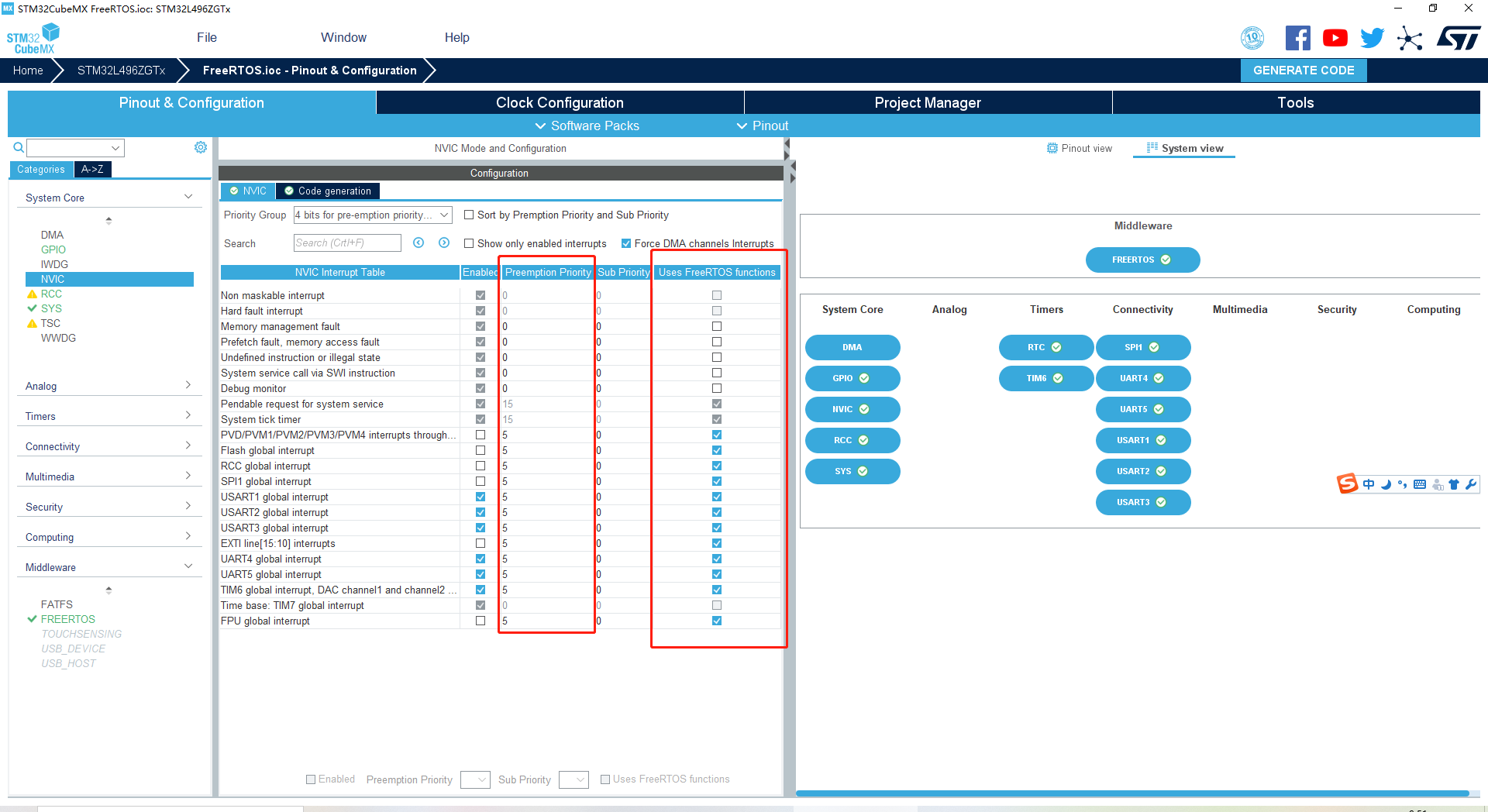This screenshot has width=1488, height=812.
Task: Open the Priority Group dropdown
Action: click(x=373, y=215)
